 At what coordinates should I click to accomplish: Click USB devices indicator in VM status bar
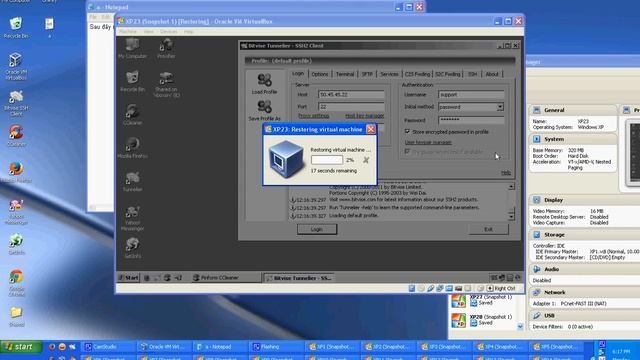431,288
